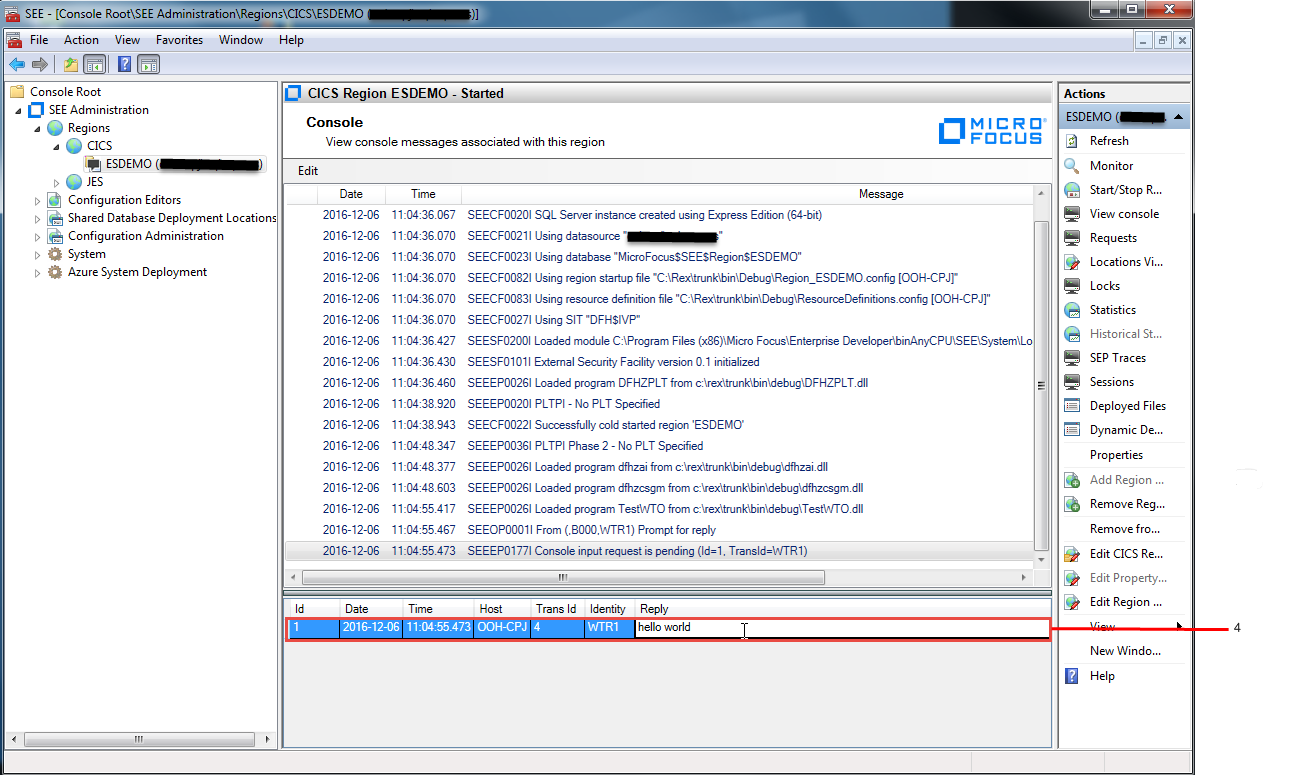Click the Message column header
The width and height of the screenshot is (1289, 775).
[x=880, y=194]
